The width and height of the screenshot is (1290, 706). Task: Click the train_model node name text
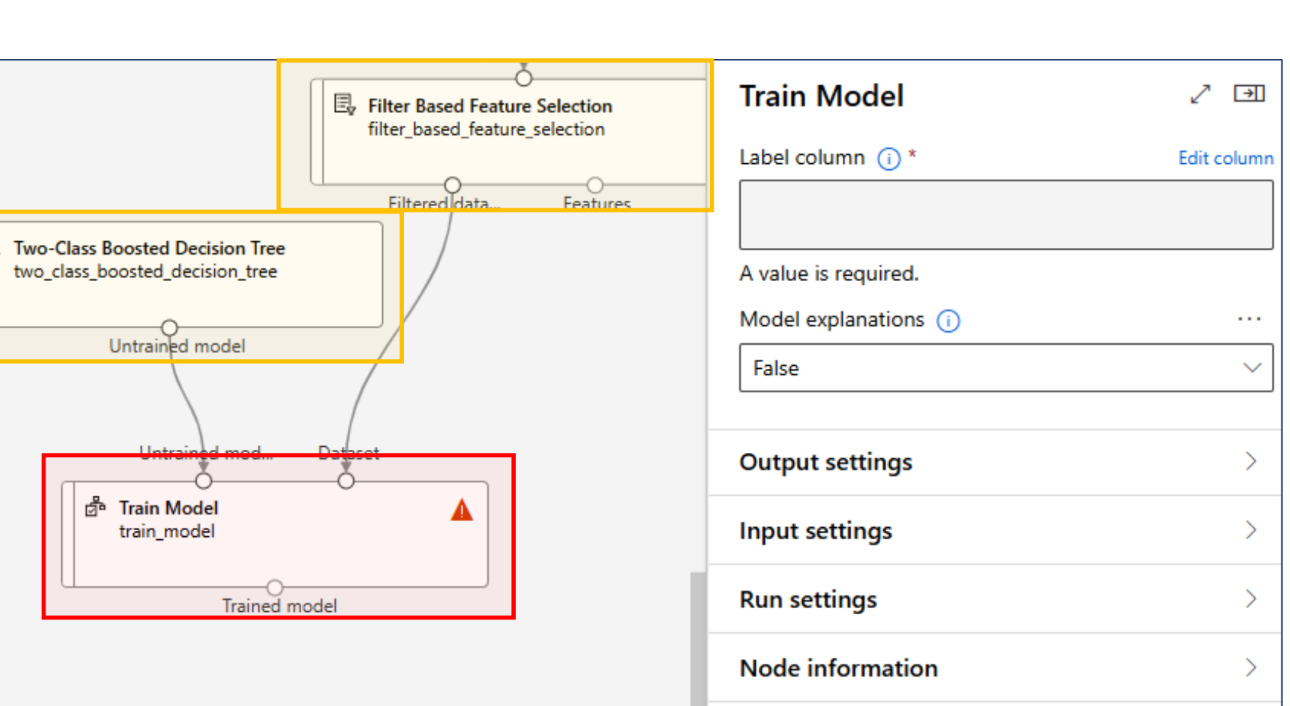[x=167, y=531]
